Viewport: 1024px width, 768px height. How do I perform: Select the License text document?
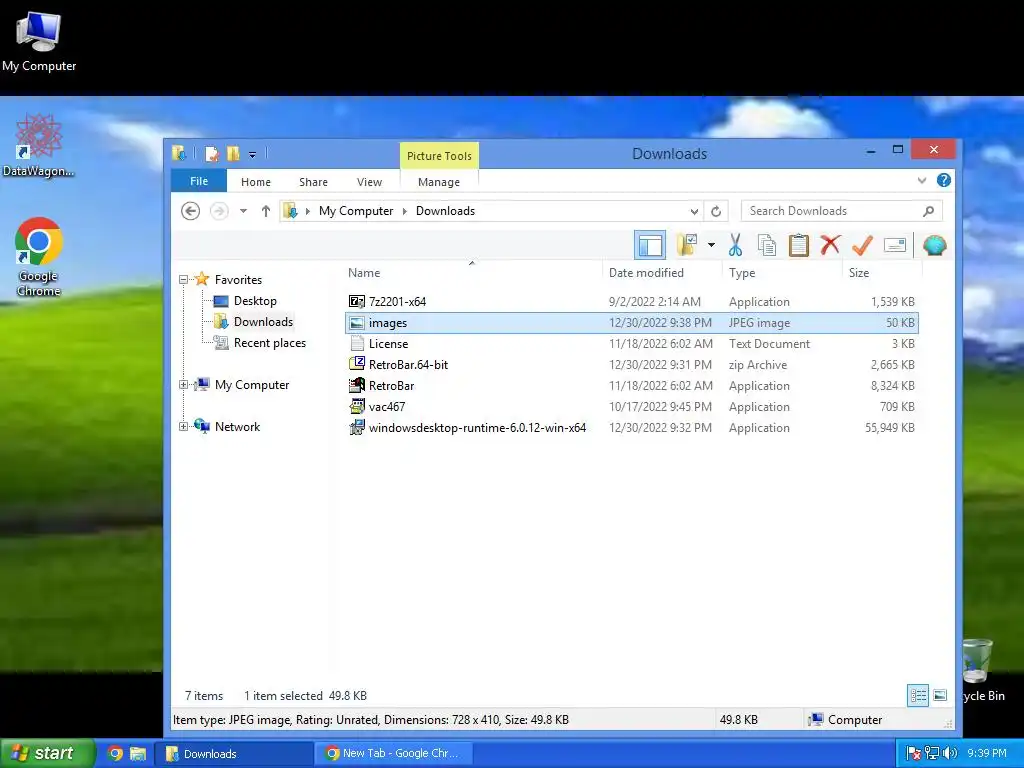[632, 344]
